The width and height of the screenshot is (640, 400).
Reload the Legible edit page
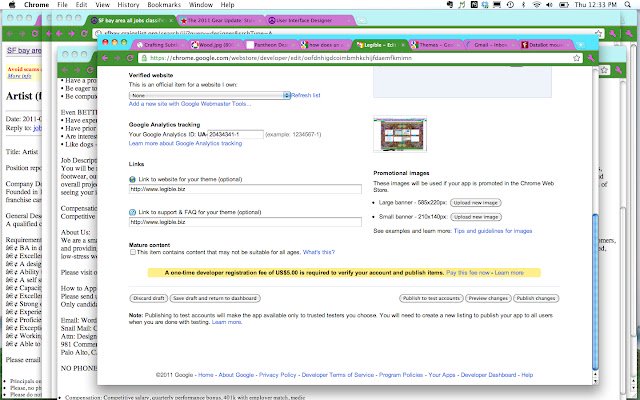point(130,58)
